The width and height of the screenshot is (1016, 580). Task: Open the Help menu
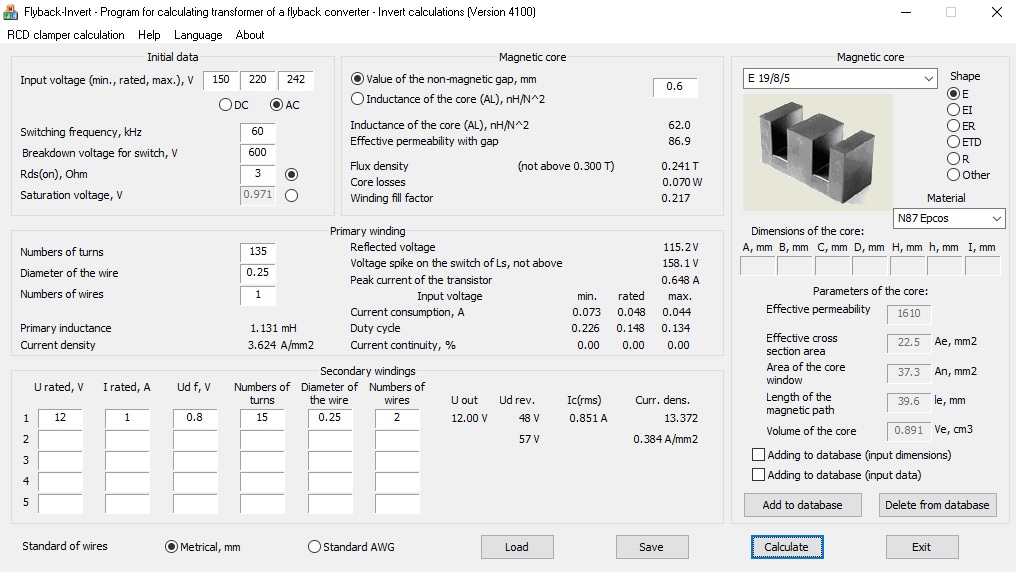[x=149, y=35]
